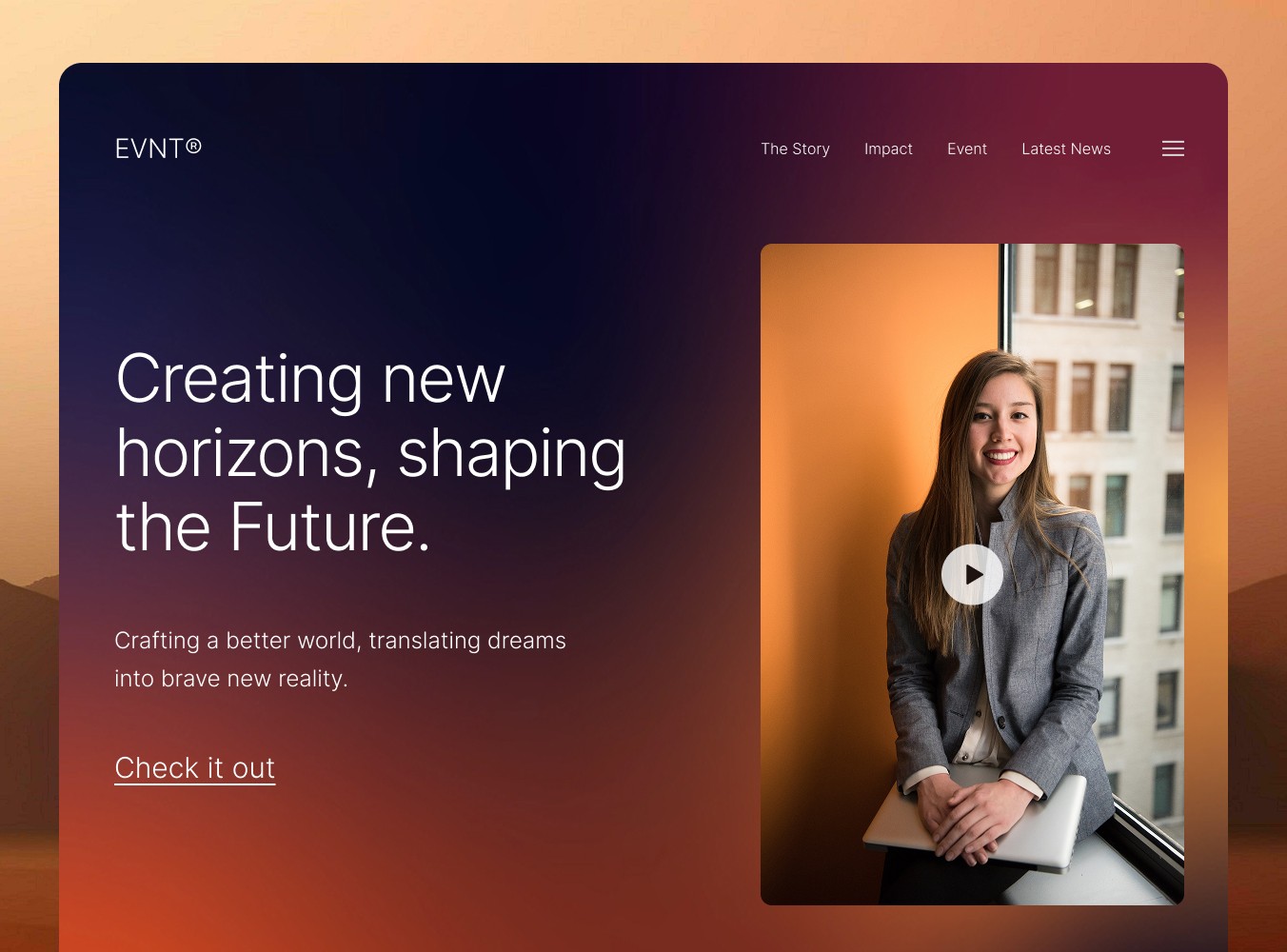Go to the Impact page
The height and width of the screenshot is (952, 1287).
point(888,149)
